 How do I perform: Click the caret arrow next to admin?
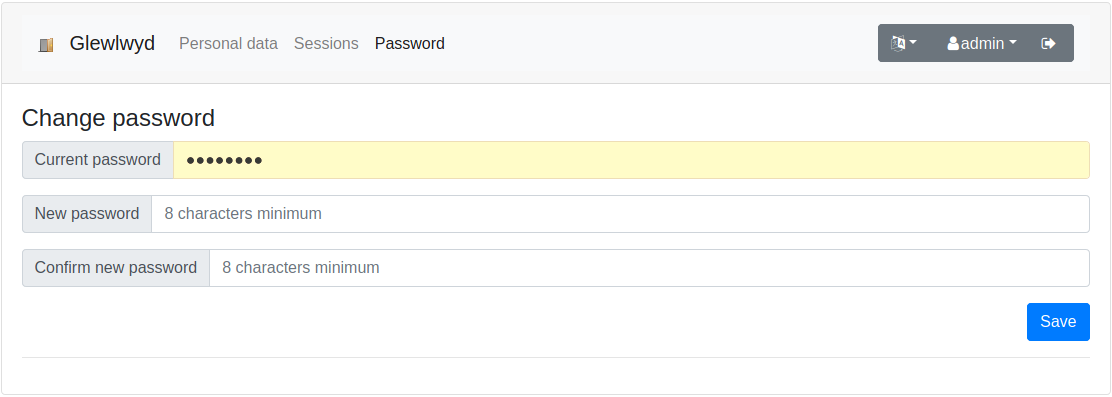1013,43
